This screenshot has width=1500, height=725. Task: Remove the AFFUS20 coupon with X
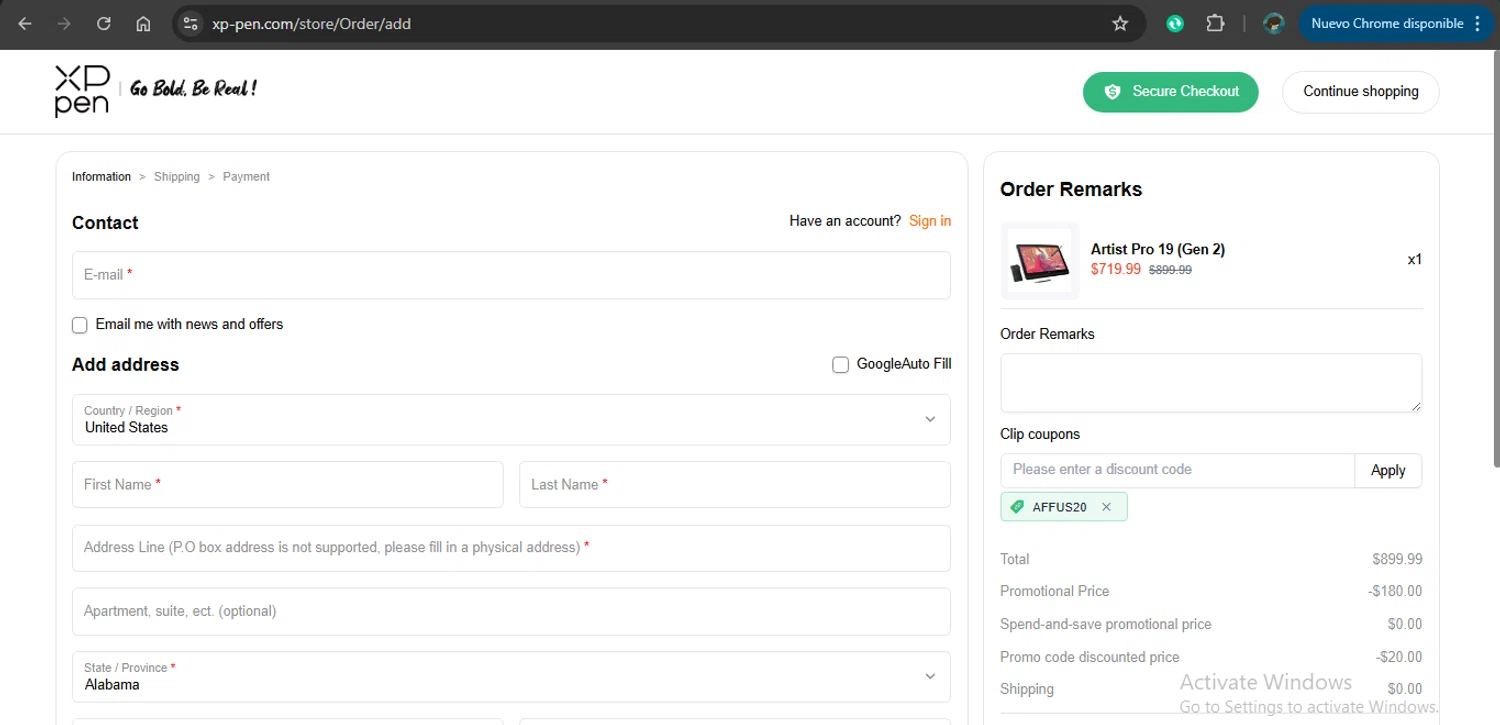[1106, 507]
